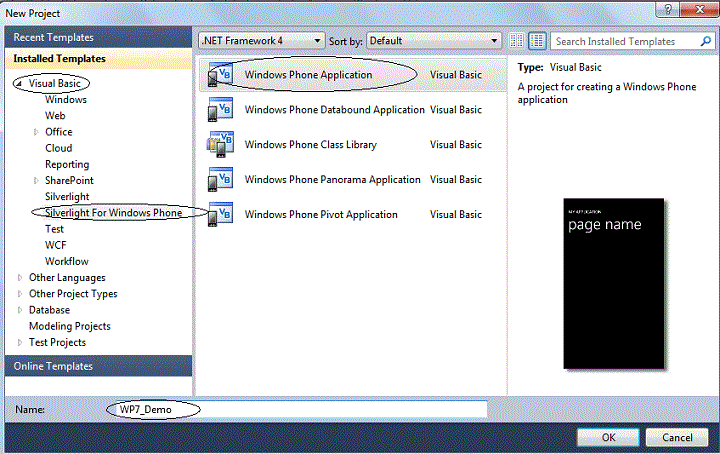This screenshot has height=454, width=720.
Task: Select the Modeling Projects category
Action: click(70, 326)
